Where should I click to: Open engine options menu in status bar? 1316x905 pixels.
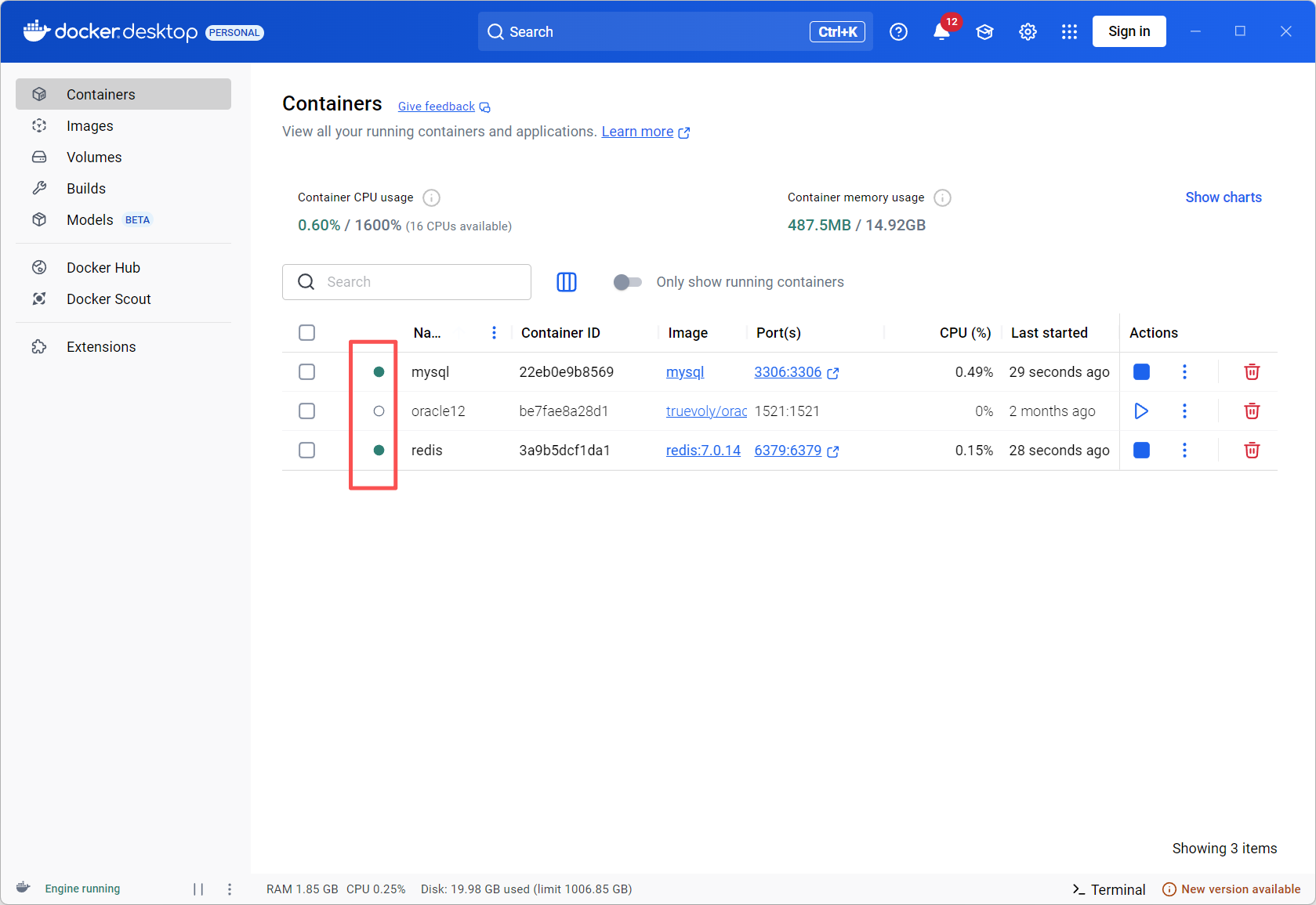230,889
